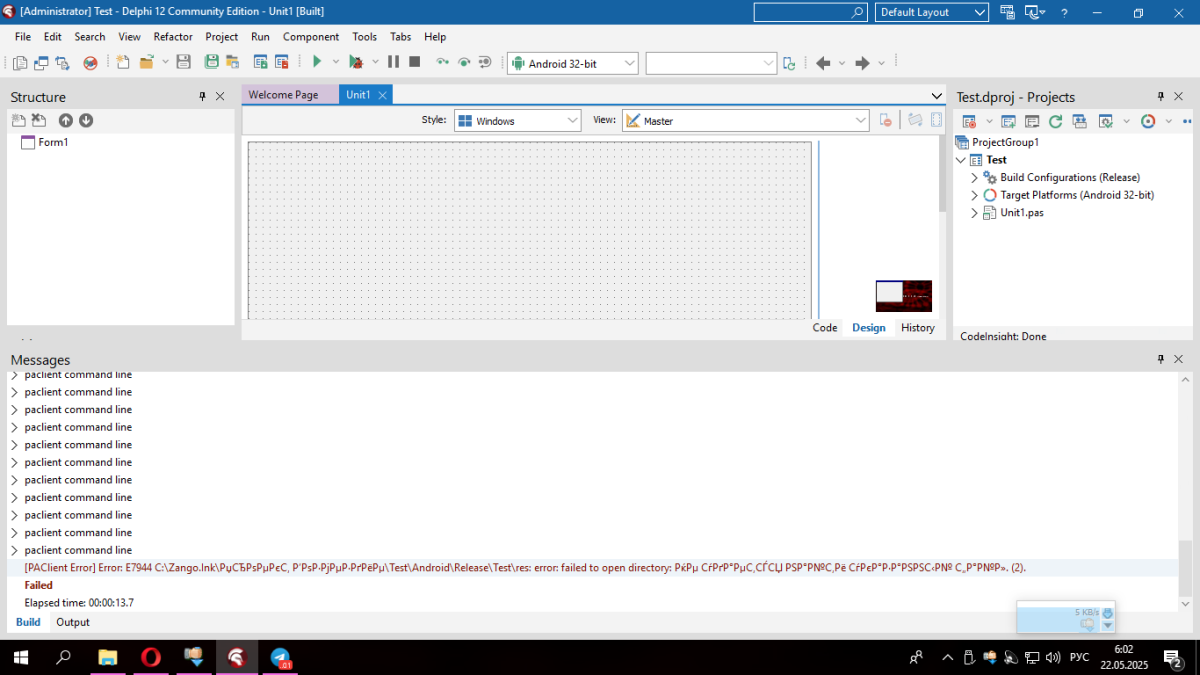Click the Structure panel delete item icon
This screenshot has height=675, width=1200.
pyautogui.click(x=38, y=120)
